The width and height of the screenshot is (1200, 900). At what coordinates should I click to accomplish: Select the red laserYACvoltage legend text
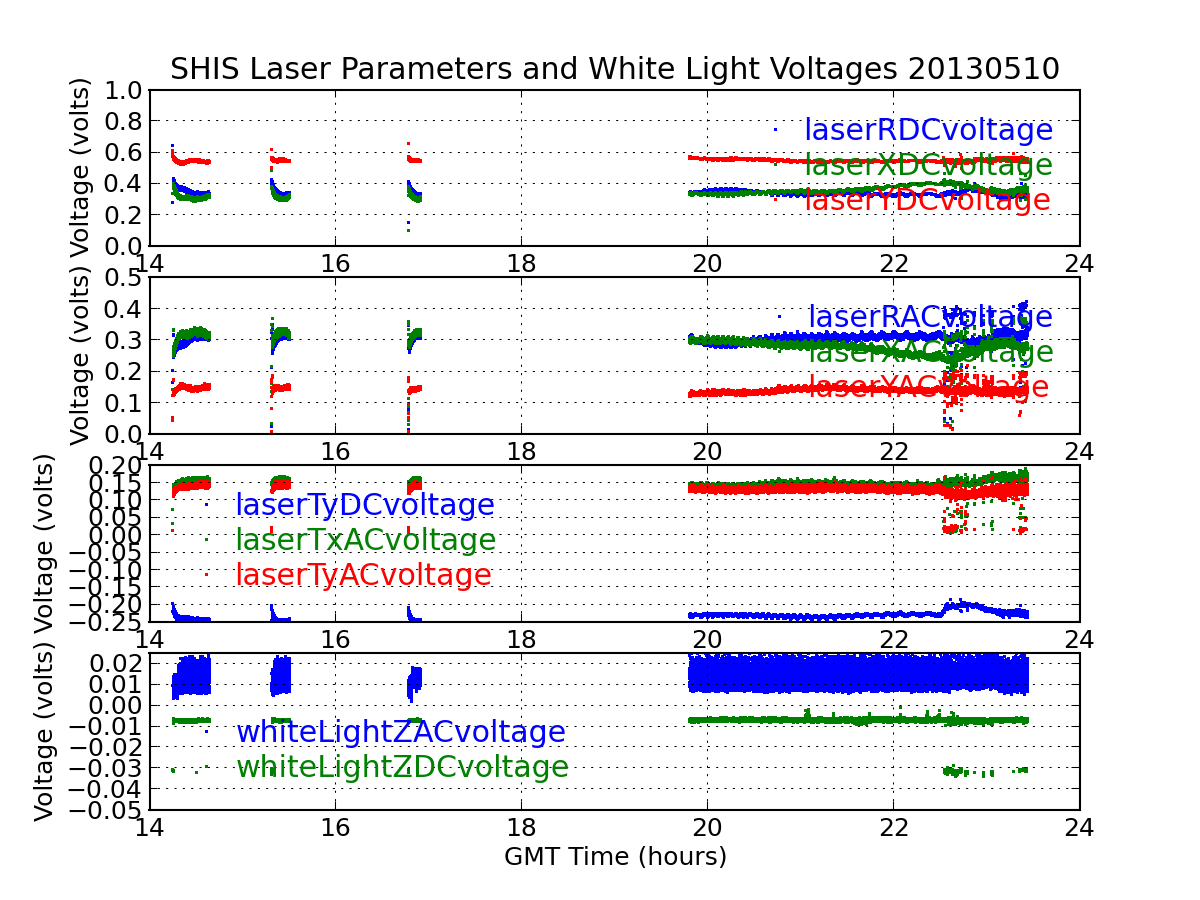[928, 387]
